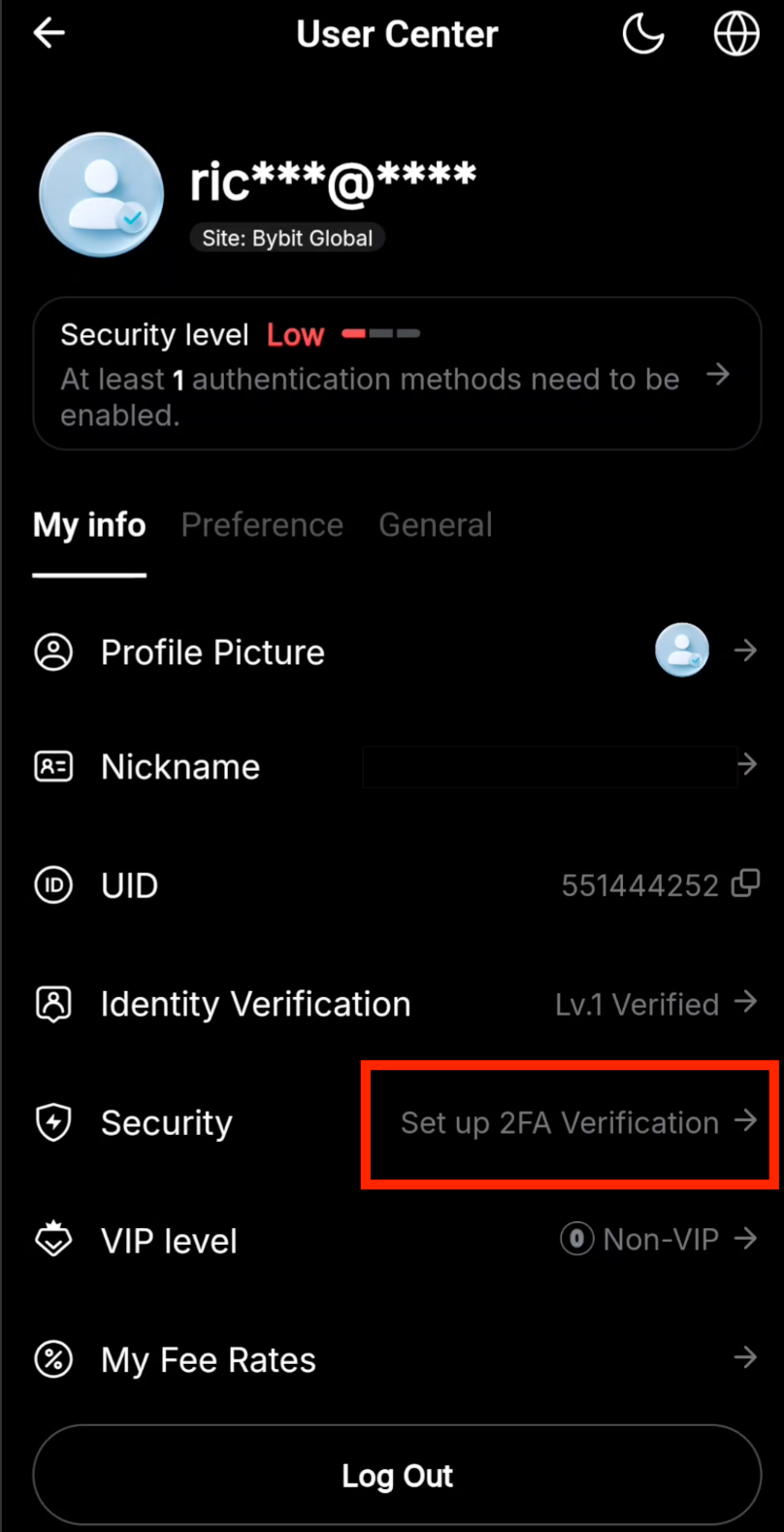
Task: Expand the VIP level row chevron
Action: click(746, 1239)
